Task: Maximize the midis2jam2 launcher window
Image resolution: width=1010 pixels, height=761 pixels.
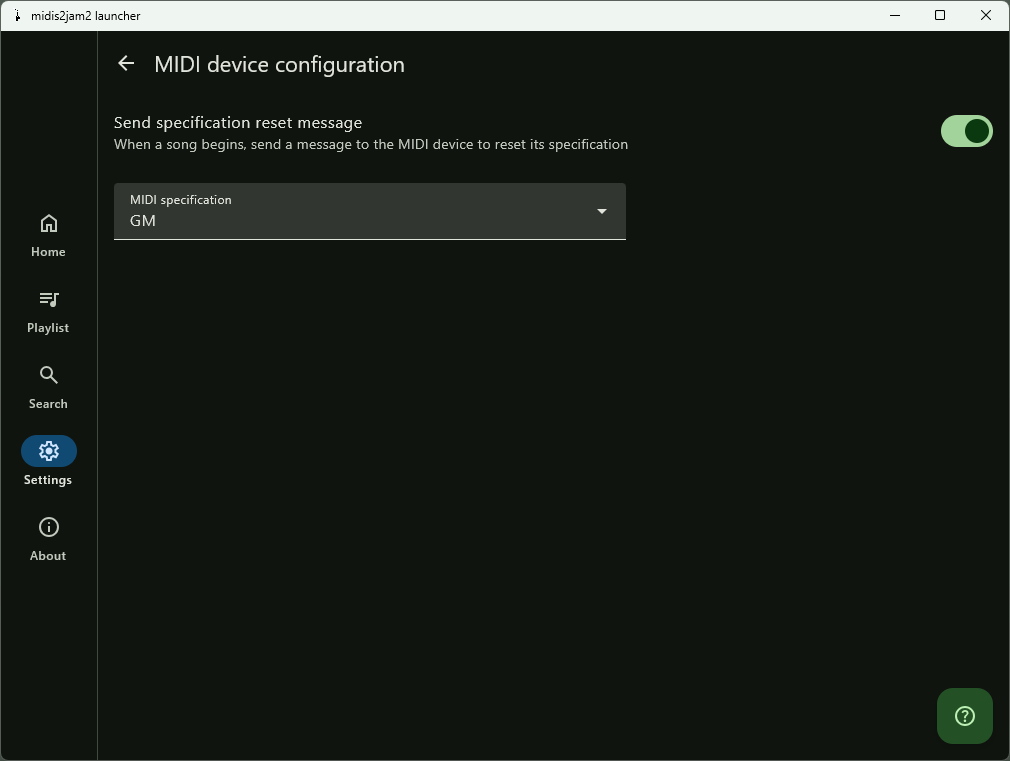Action: 940,15
